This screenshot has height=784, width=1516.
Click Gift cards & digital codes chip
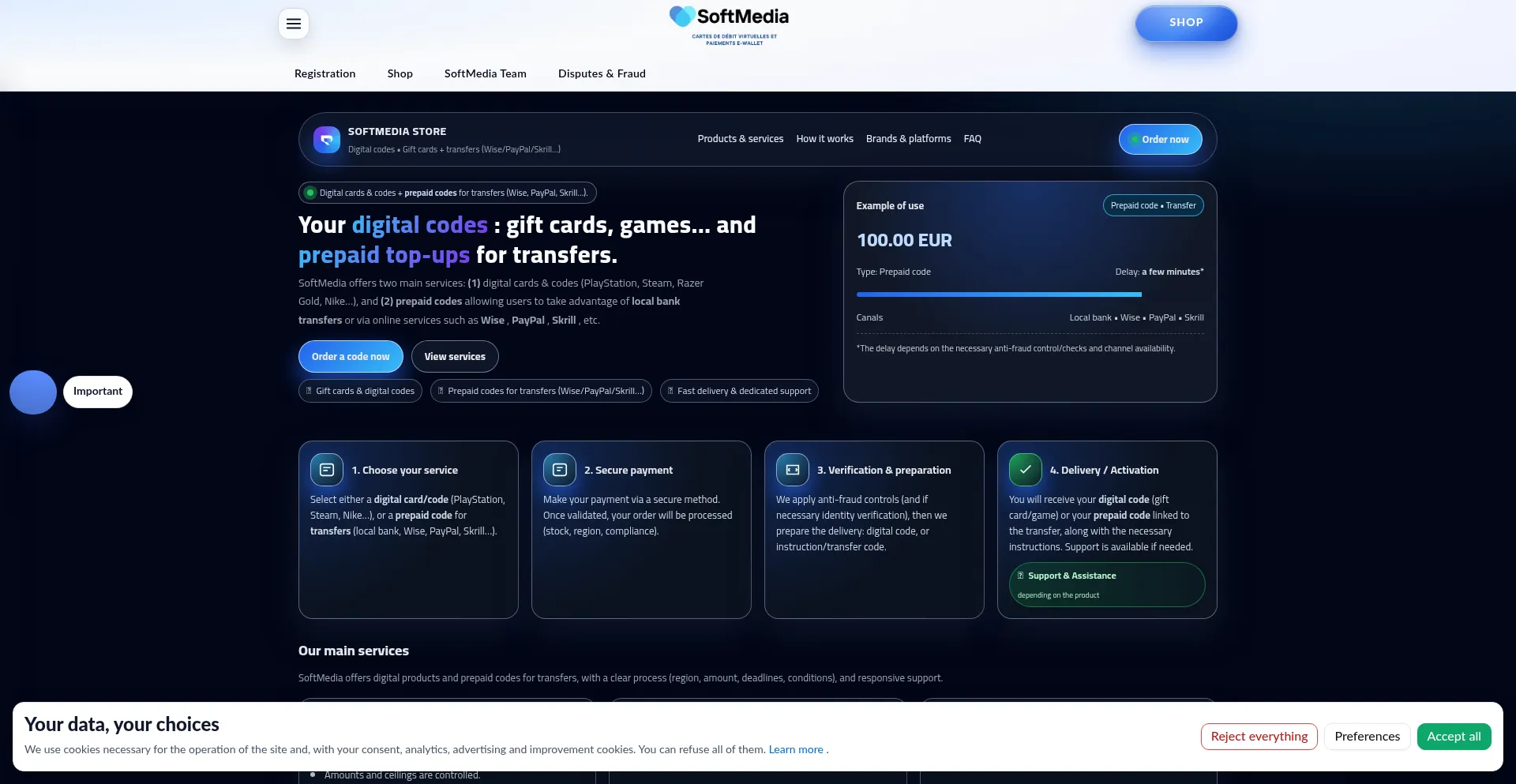(x=361, y=391)
